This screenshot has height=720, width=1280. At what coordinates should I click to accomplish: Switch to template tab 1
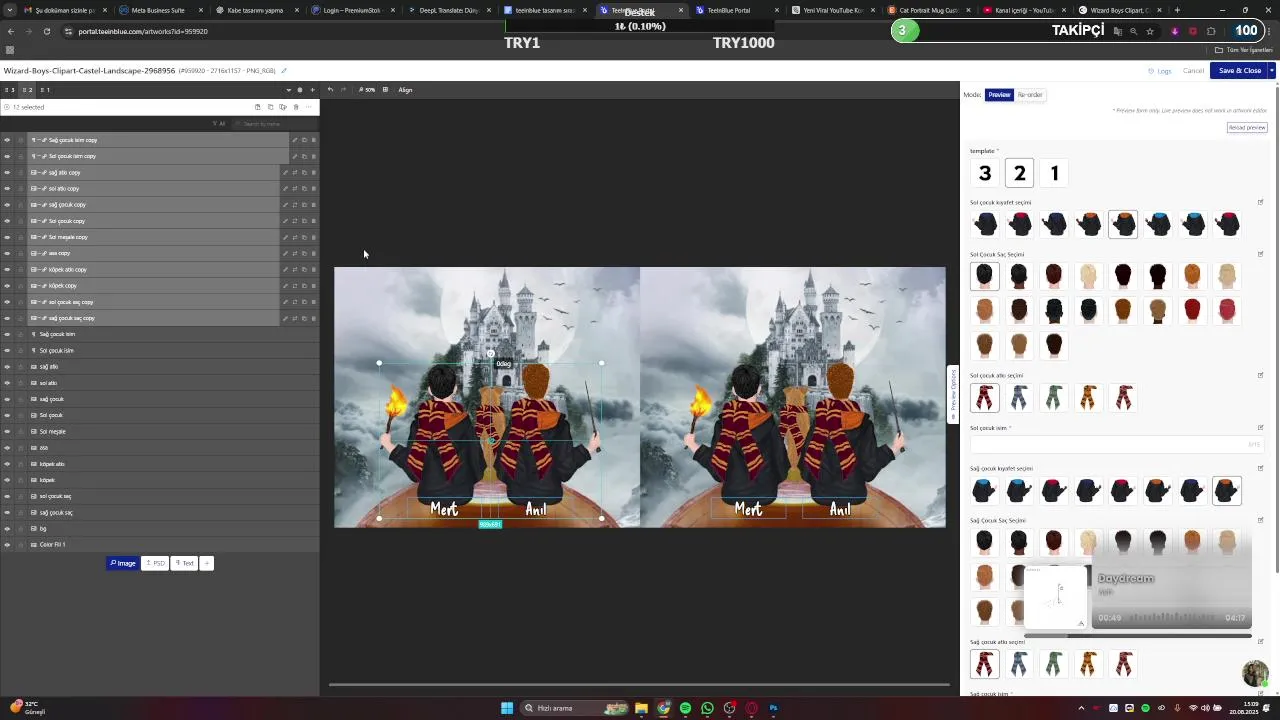(x=45, y=90)
